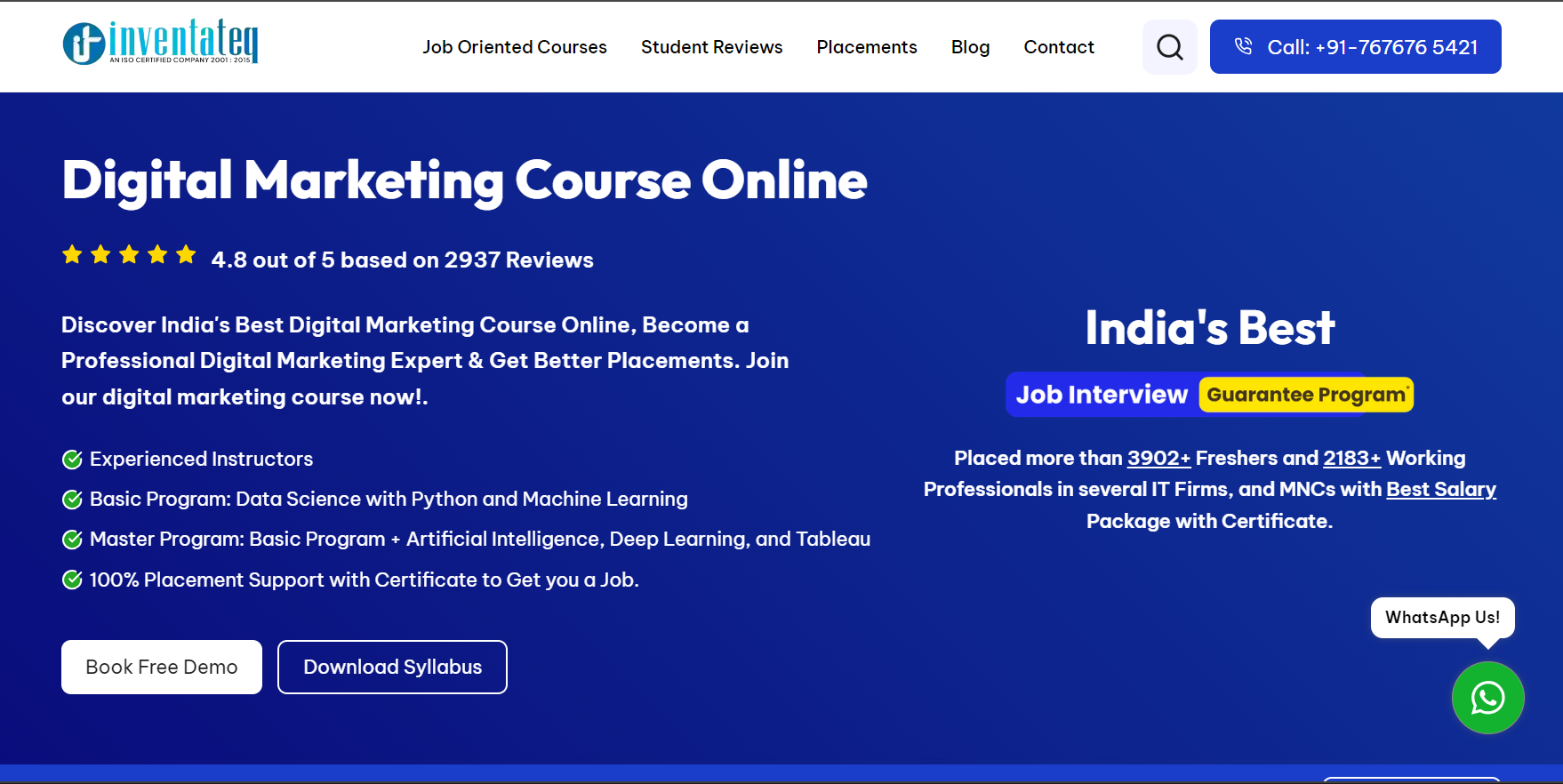Click the Master Program description text

click(480, 540)
